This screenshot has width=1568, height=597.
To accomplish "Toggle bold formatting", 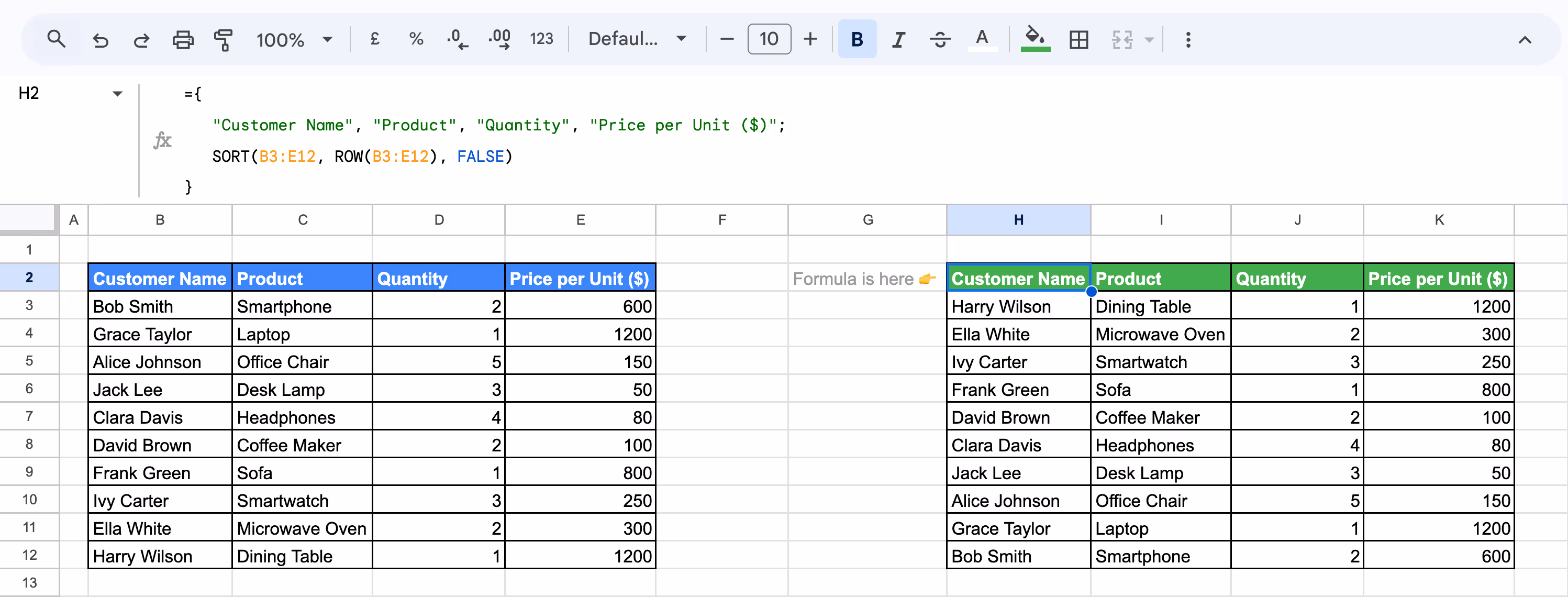I will click(857, 39).
